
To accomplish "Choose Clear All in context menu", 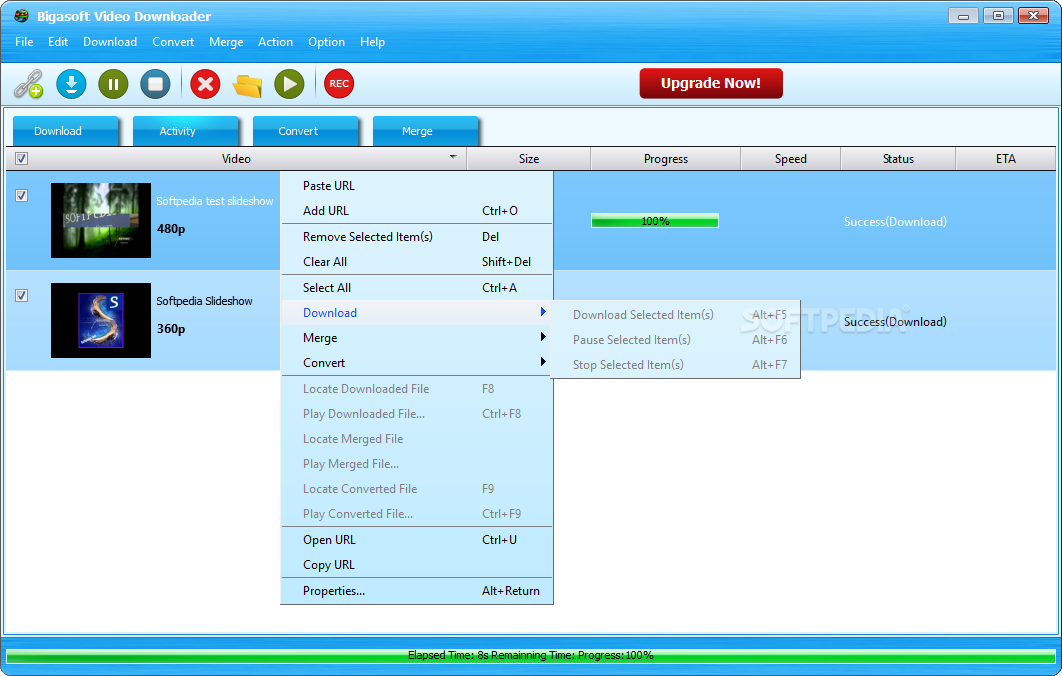I will (x=417, y=261).
